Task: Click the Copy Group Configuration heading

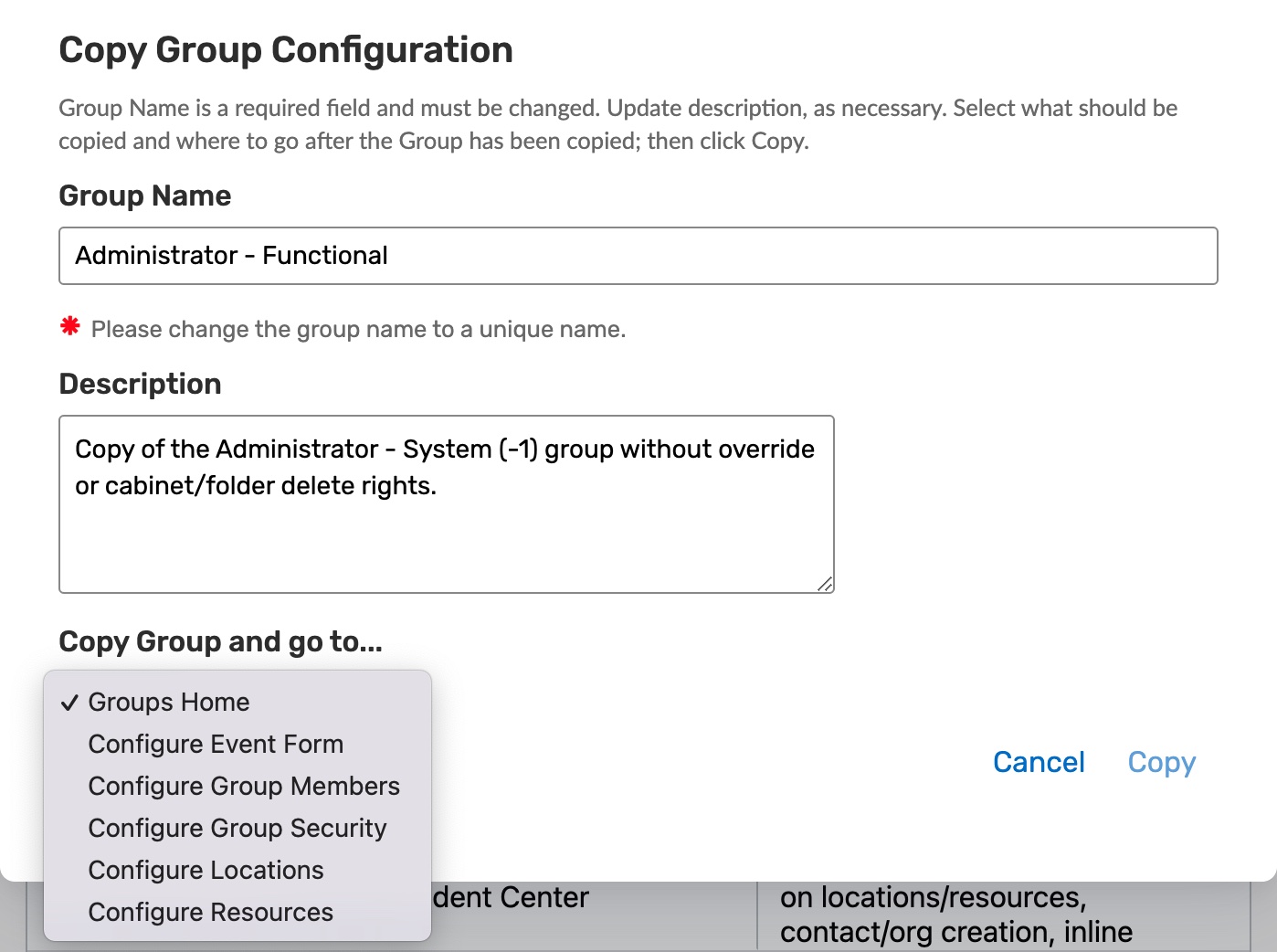Action: 286,50
